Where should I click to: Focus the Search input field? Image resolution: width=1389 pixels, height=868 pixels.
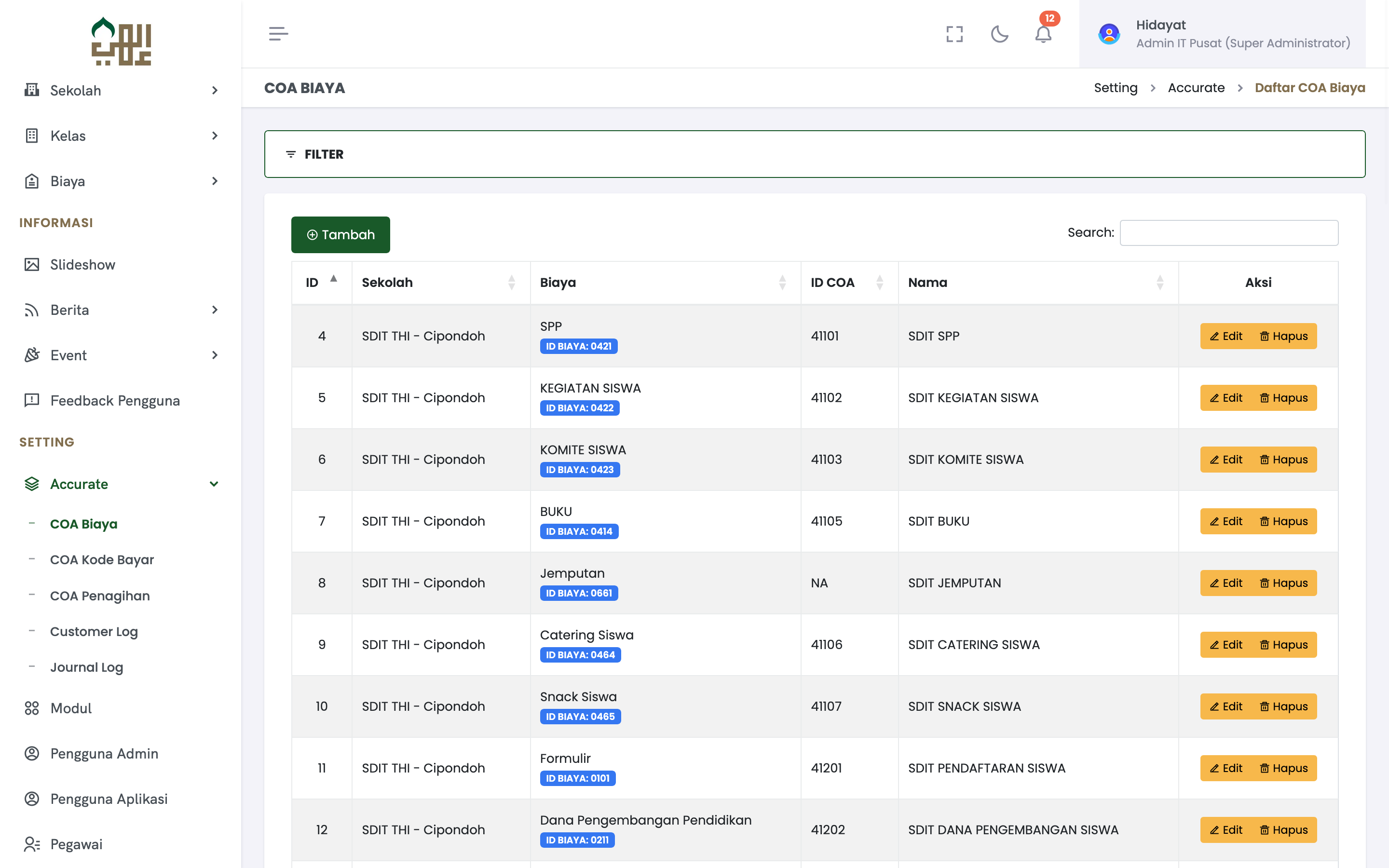tap(1229, 232)
